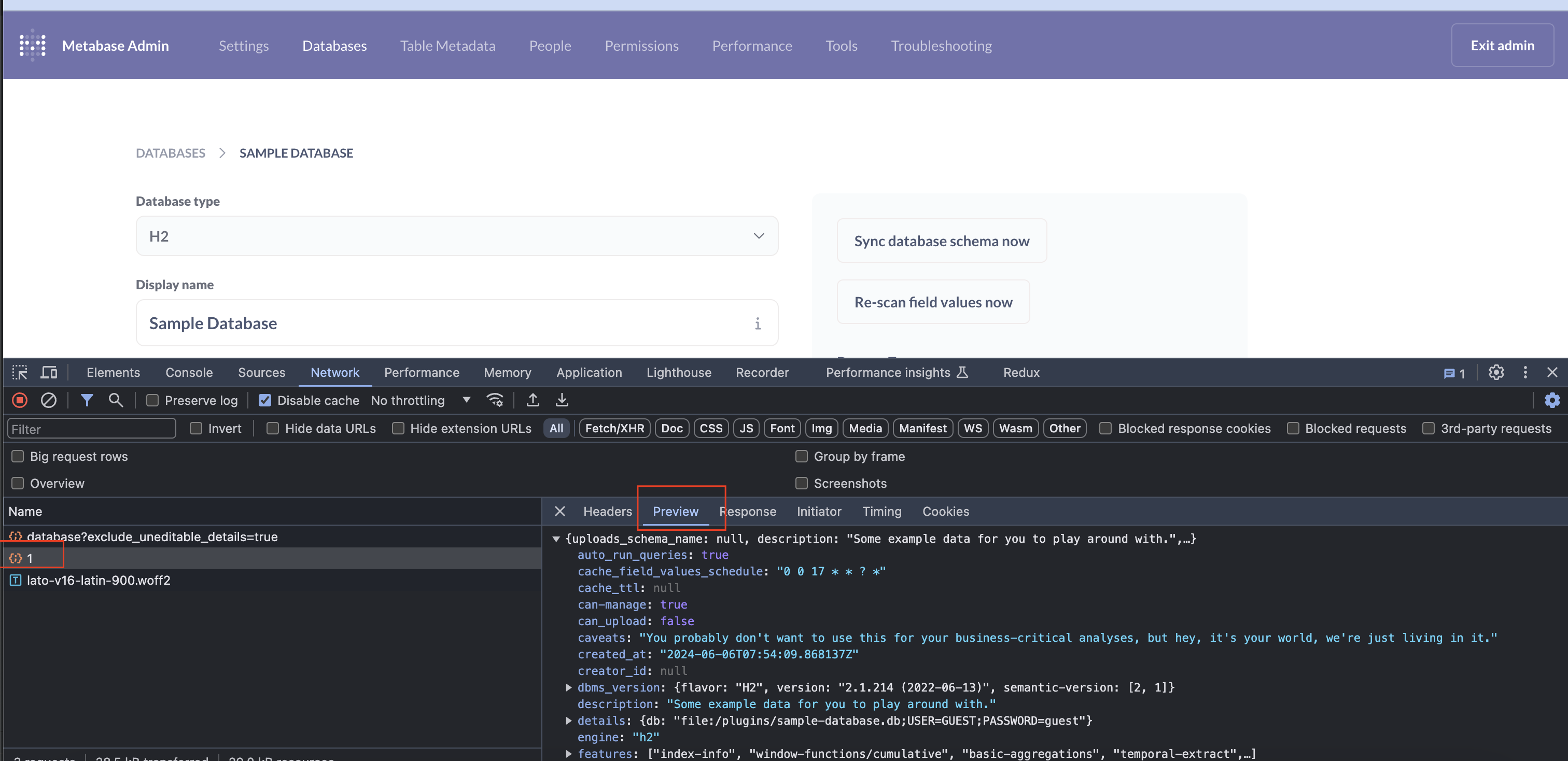Screen dimensions: 1568x761
Task: Select the inspect element picker icon
Action: coord(20,373)
